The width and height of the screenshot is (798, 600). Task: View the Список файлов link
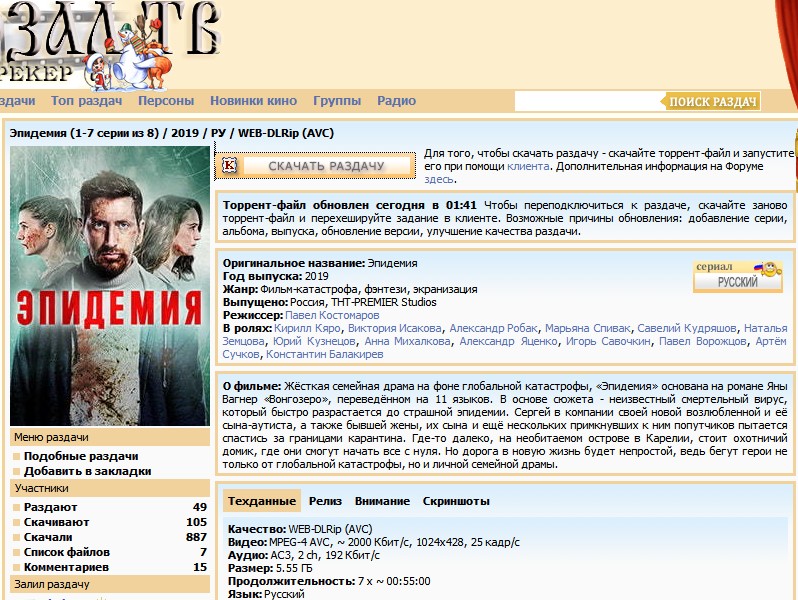tap(66, 552)
